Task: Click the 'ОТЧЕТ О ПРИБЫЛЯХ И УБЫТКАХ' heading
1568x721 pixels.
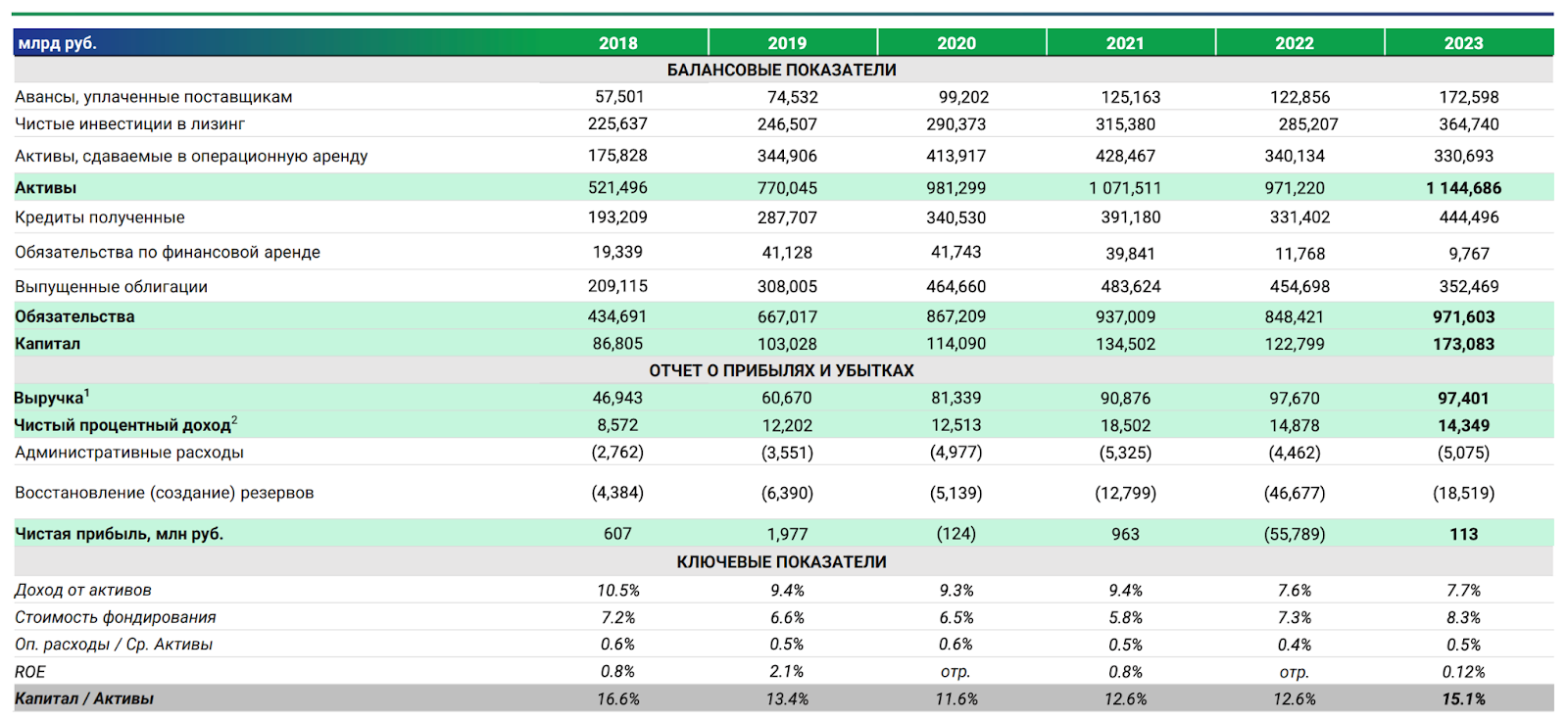Action: [x=781, y=370]
